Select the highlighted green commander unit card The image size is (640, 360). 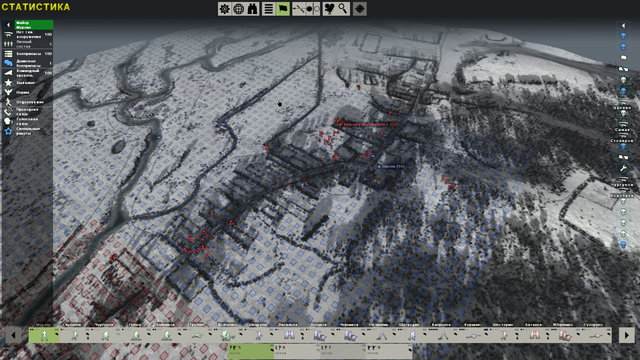point(44,336)
